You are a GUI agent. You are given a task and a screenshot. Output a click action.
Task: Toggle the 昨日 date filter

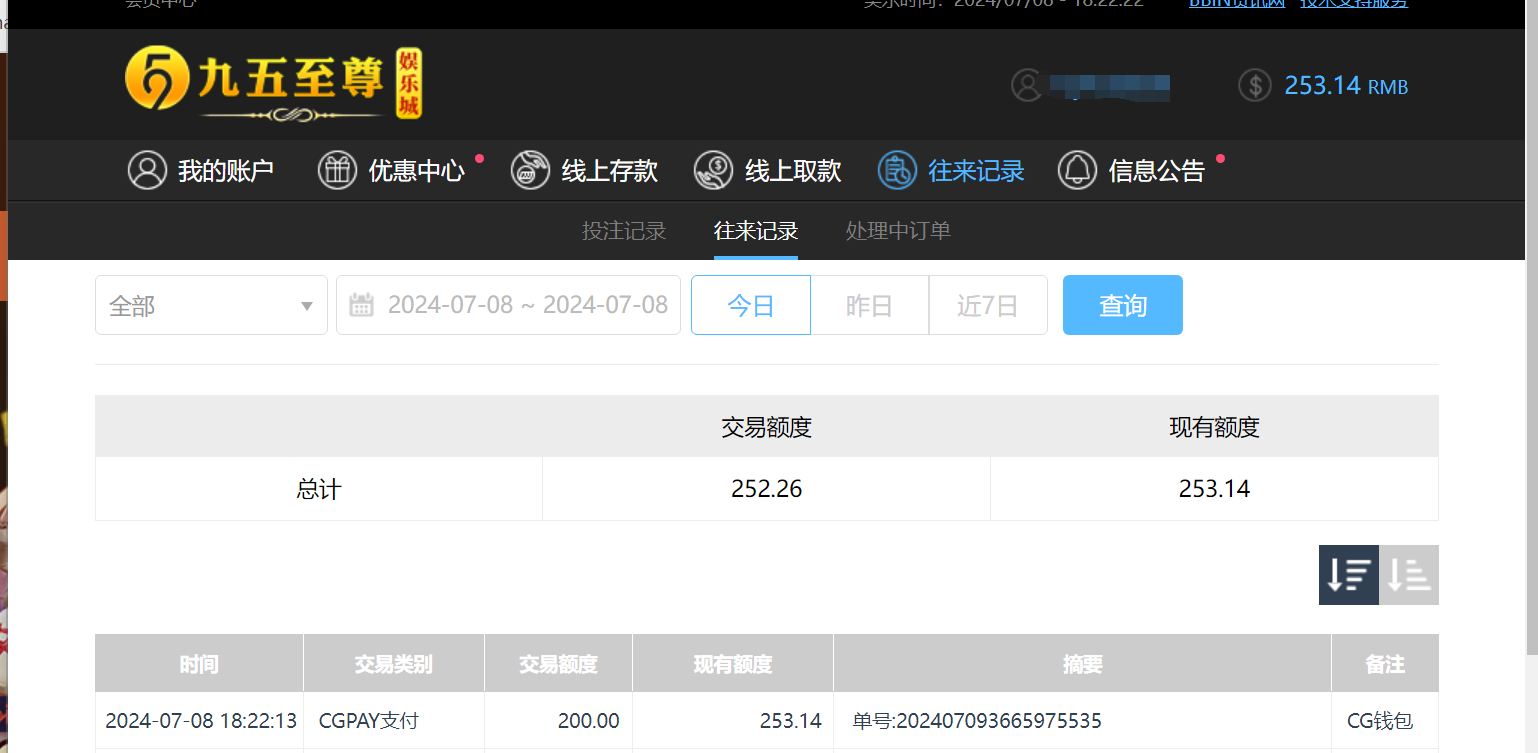(x=869, y=305)
